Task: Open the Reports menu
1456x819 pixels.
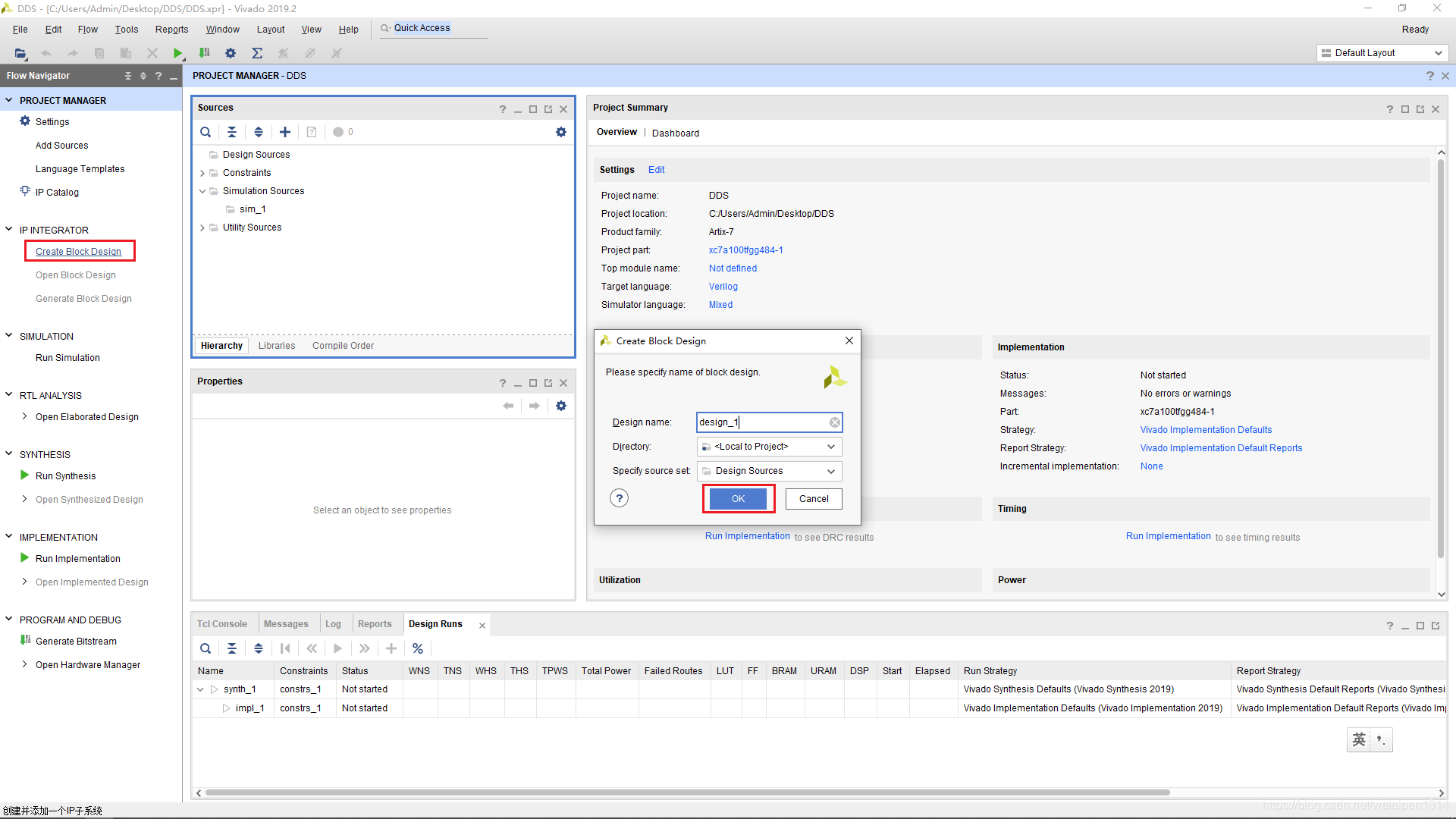Action: (171, 30)
